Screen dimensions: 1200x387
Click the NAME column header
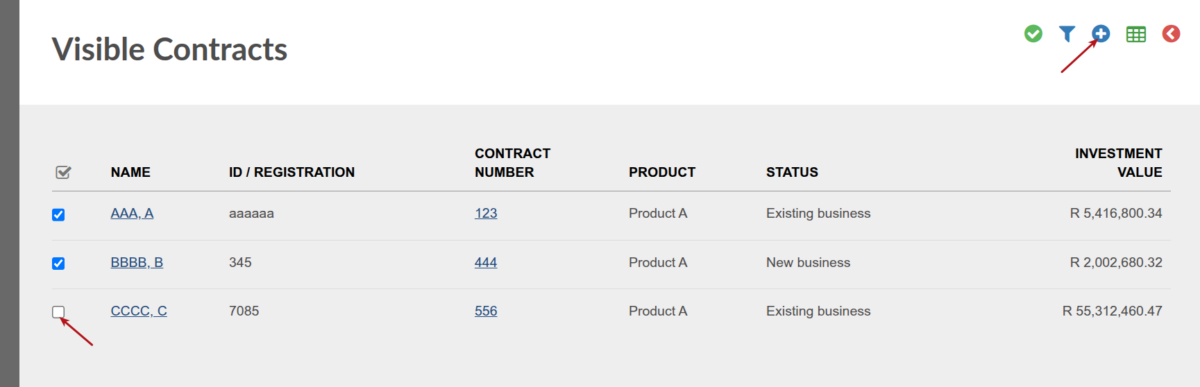point(130,172)
